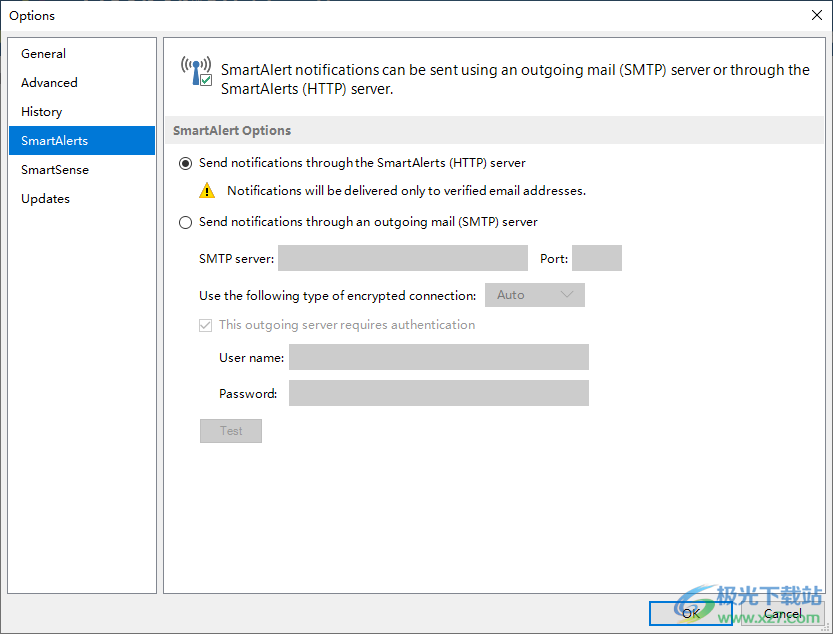Close the Options dialog window
This screenshot has height=634, width=833.
click(x=815, y=15)
